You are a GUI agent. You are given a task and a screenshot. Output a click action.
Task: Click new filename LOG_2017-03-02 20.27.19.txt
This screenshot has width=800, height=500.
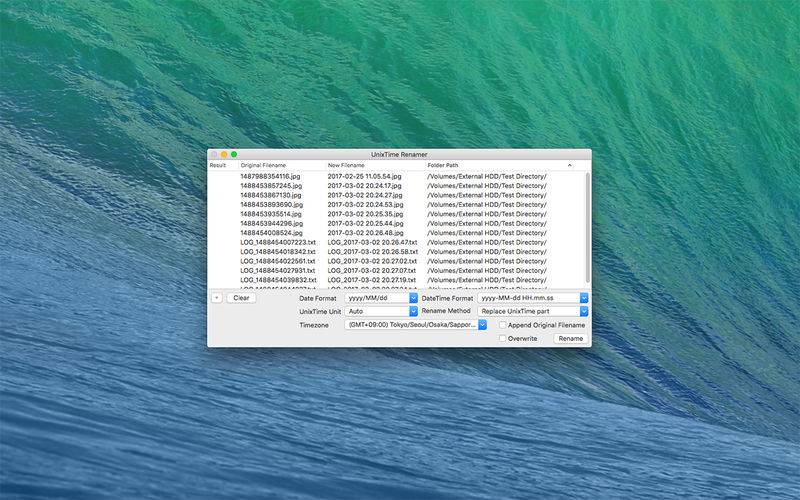[371, 280]
